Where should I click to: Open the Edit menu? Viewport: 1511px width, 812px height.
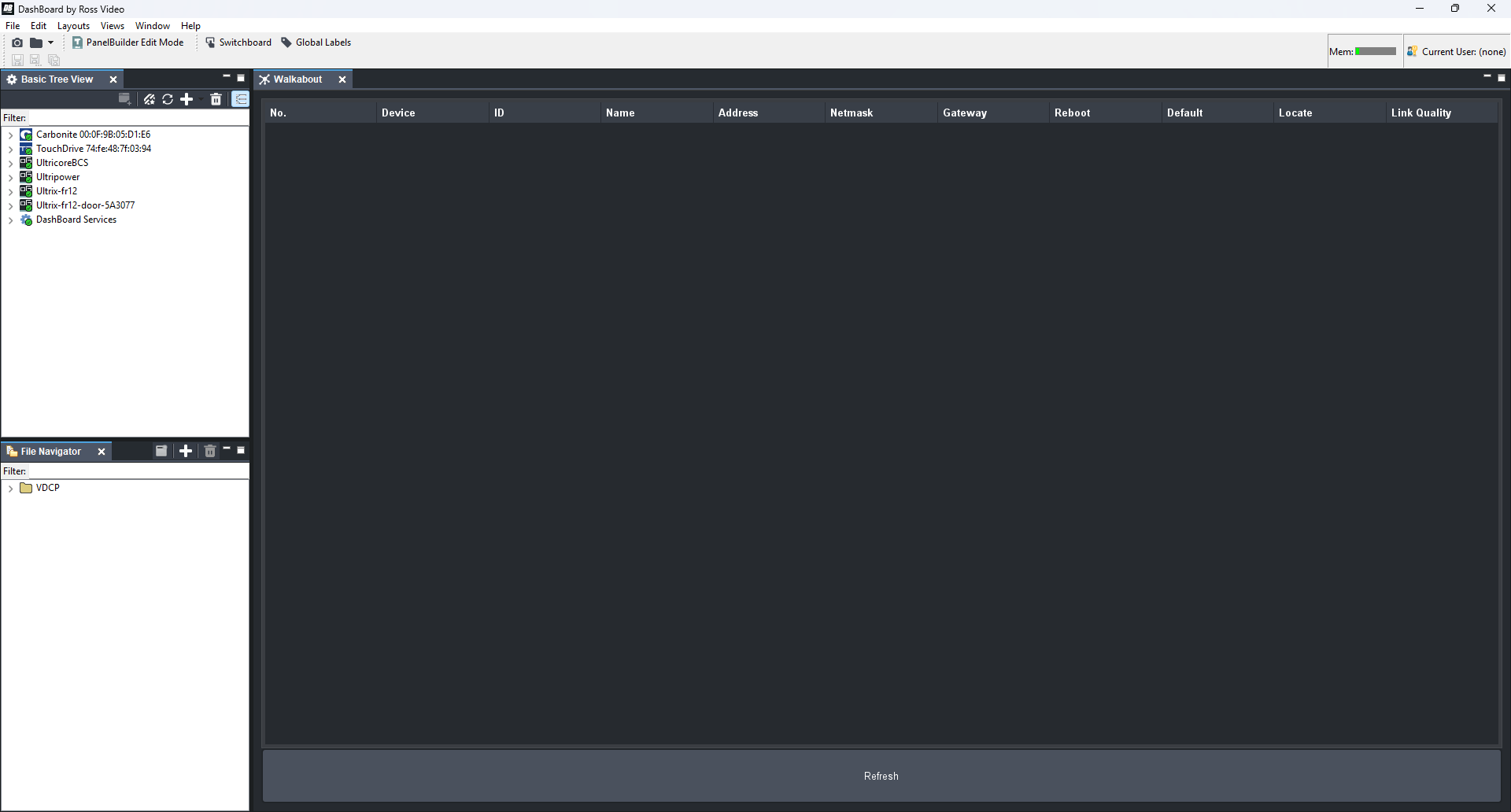coord(39,26)
